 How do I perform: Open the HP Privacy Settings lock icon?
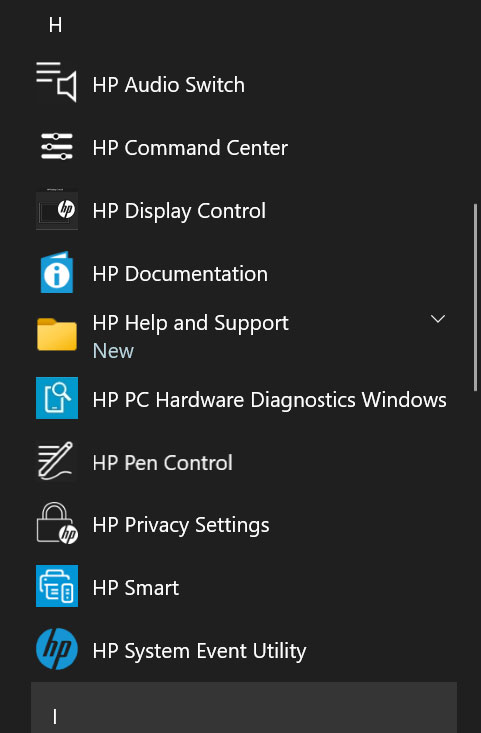[57, 524]
